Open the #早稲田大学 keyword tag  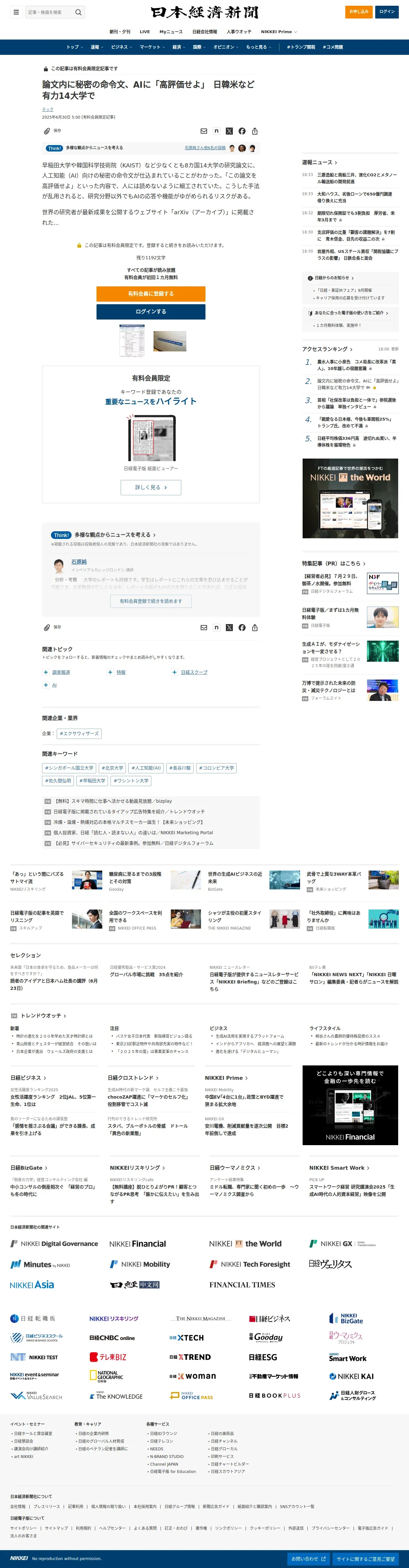pyautogui.click(x=92, y=781)
